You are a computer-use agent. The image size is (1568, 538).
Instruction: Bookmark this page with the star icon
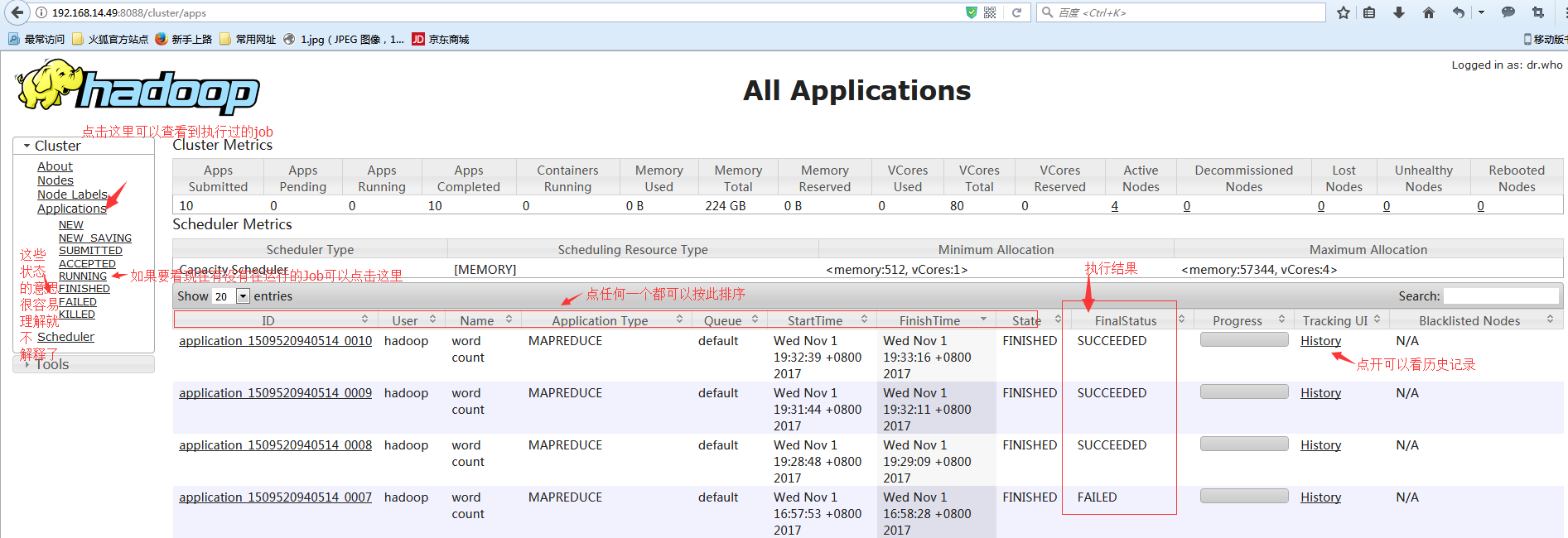pyautogui.click(x=1343, y=12)
